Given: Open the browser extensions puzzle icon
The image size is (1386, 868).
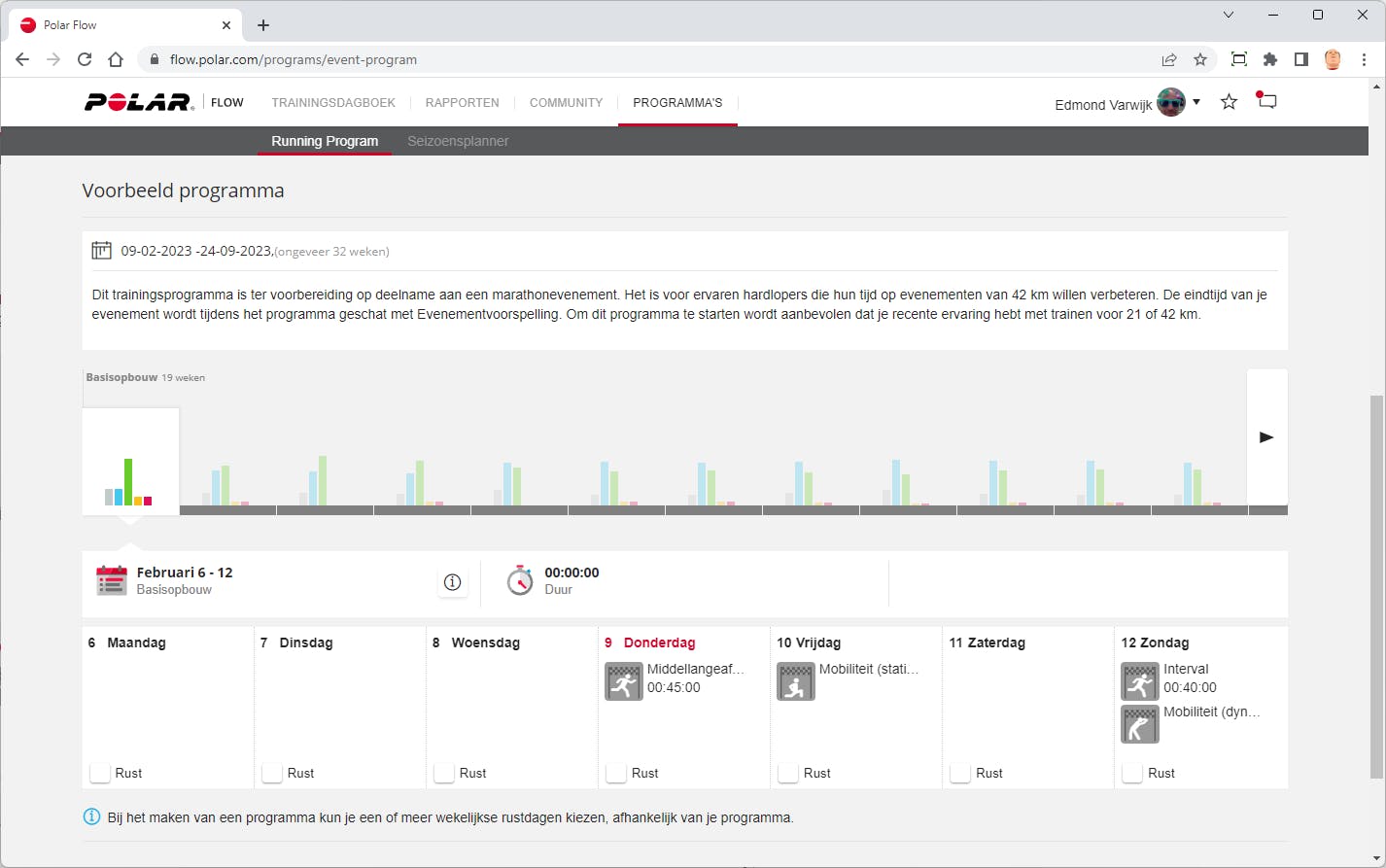Looking at the screenshot, I should (x=1270, y=59).
